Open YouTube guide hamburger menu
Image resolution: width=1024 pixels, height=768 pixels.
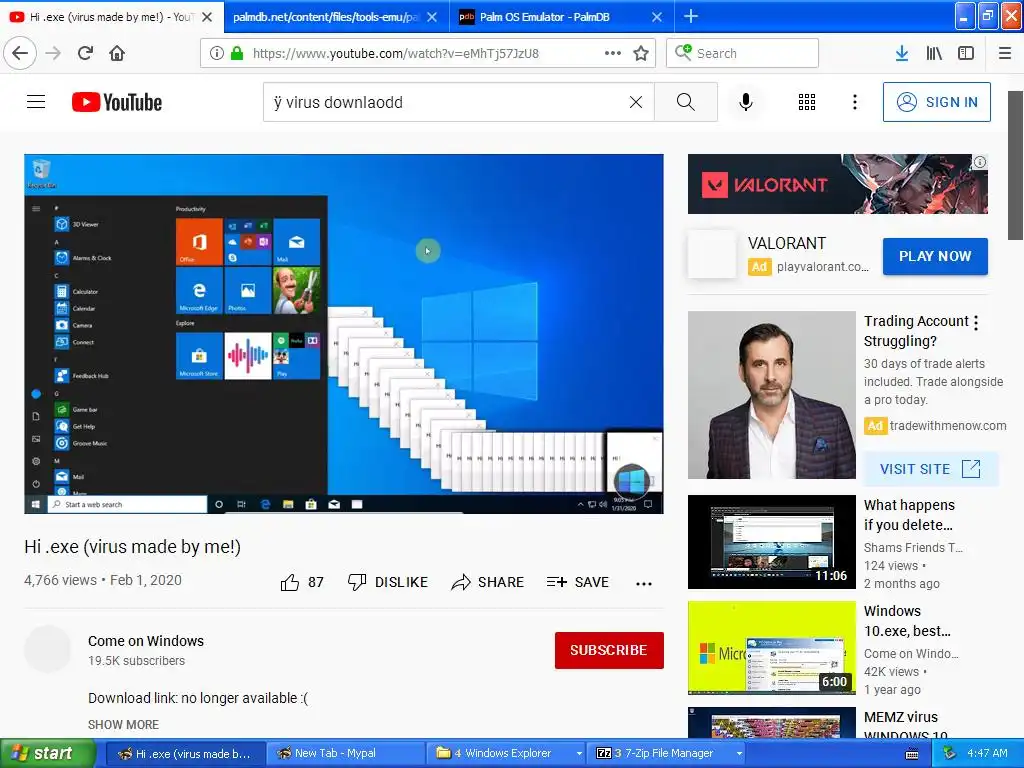[36, 102]
